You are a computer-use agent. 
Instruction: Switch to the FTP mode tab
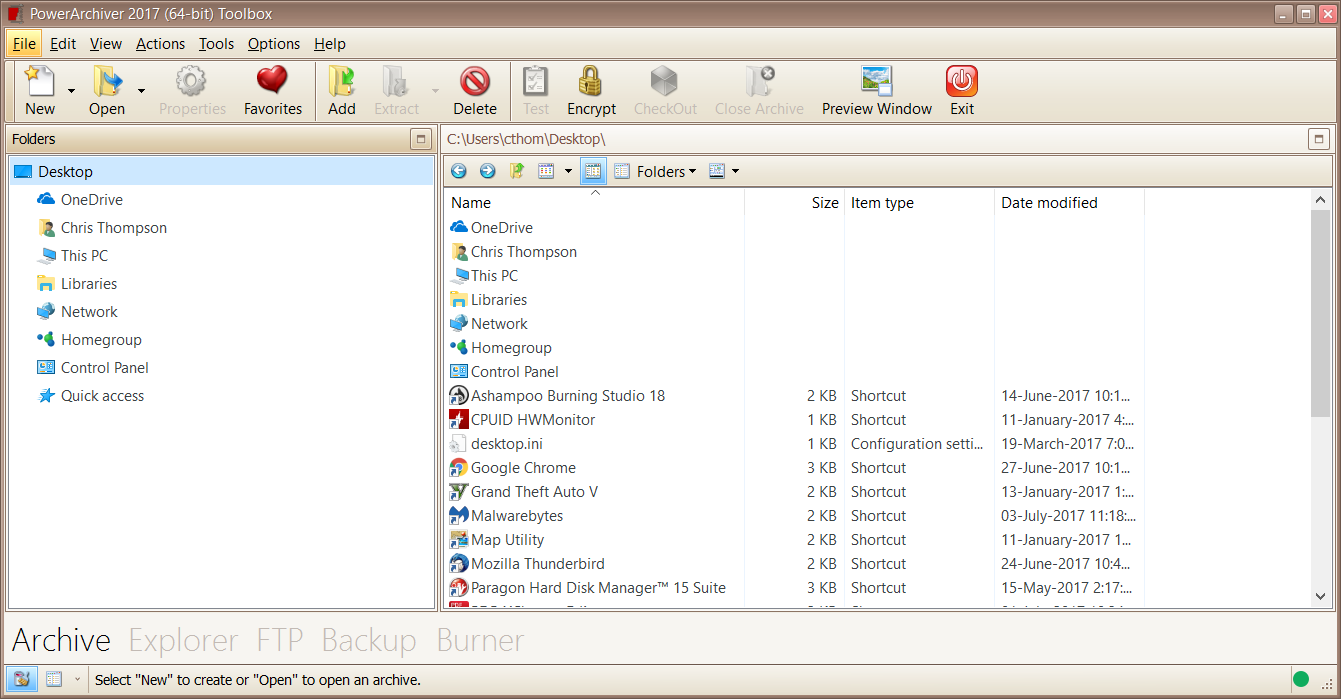(x=279, y=640)
